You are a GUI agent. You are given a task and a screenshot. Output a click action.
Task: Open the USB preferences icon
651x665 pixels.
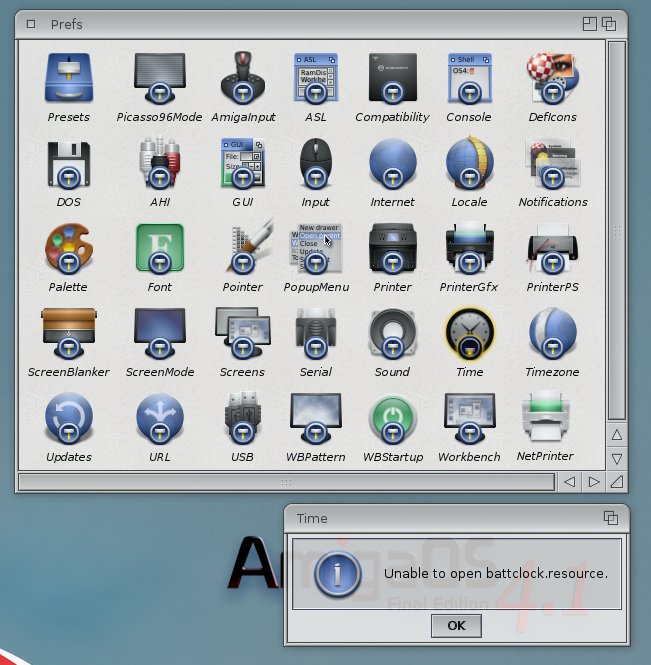(x=242, y=419)
